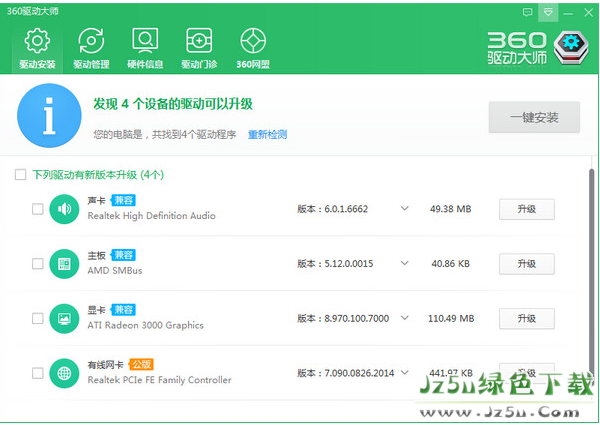Open the 驱动安装 gear tab

click(37, 48)
